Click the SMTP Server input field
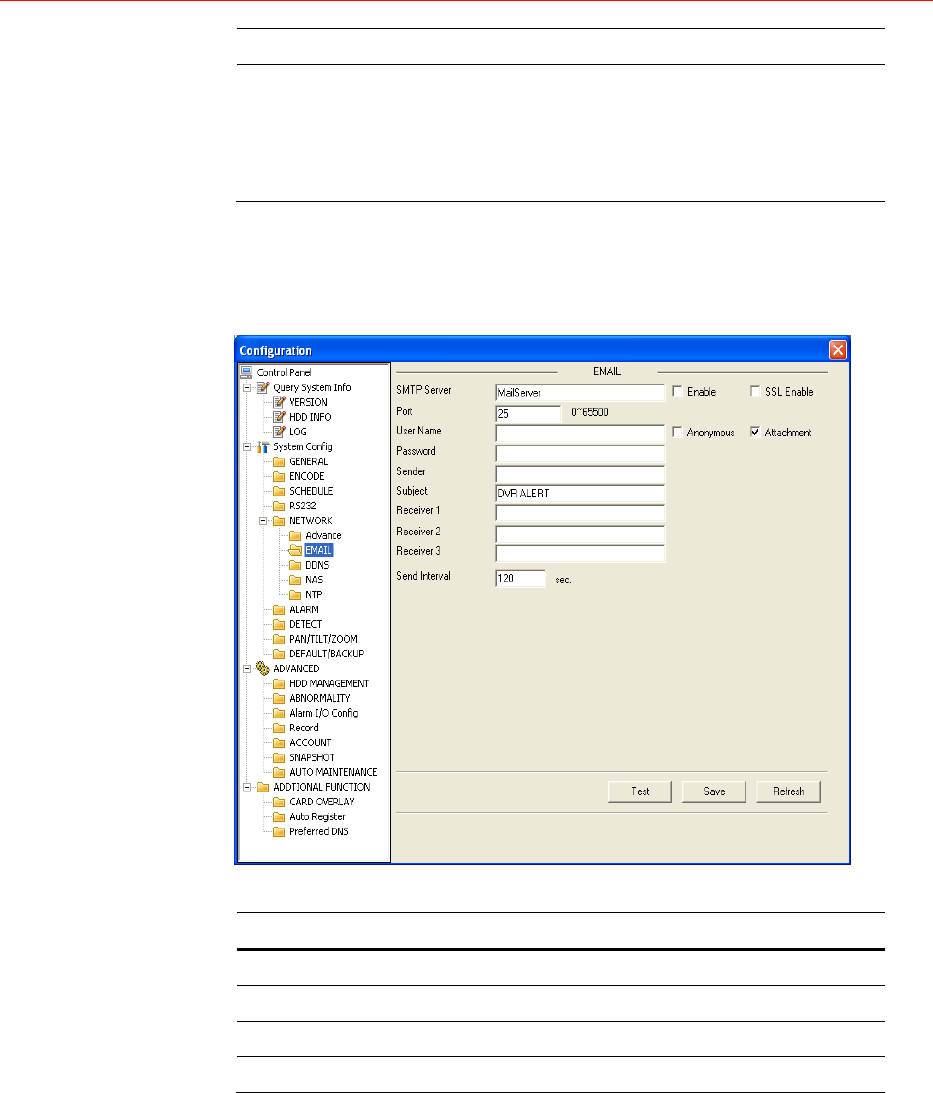933x1093 pixels. (580, 392)
